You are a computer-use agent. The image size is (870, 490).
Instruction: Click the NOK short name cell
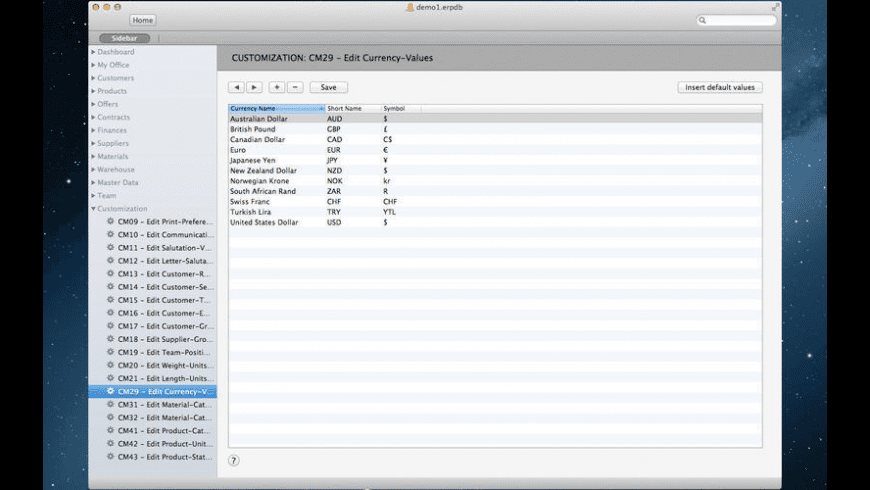pos(335,181)
